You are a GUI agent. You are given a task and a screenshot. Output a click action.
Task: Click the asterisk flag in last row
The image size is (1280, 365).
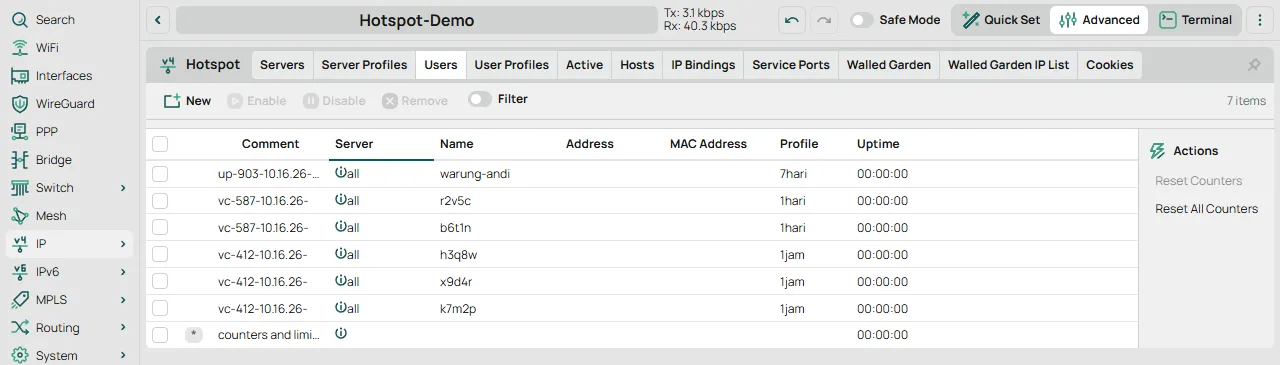[194, 335]
